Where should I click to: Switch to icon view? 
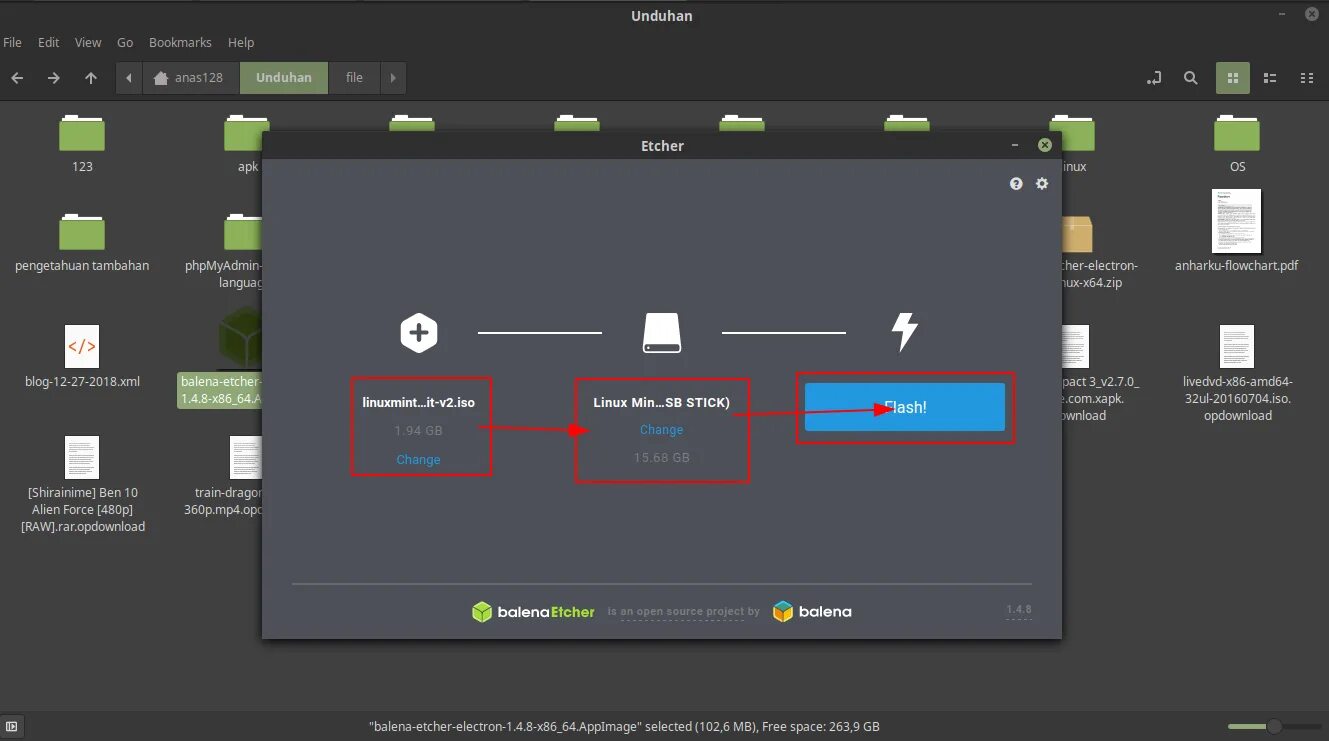pyautogui.click(x=1233, y=78)
